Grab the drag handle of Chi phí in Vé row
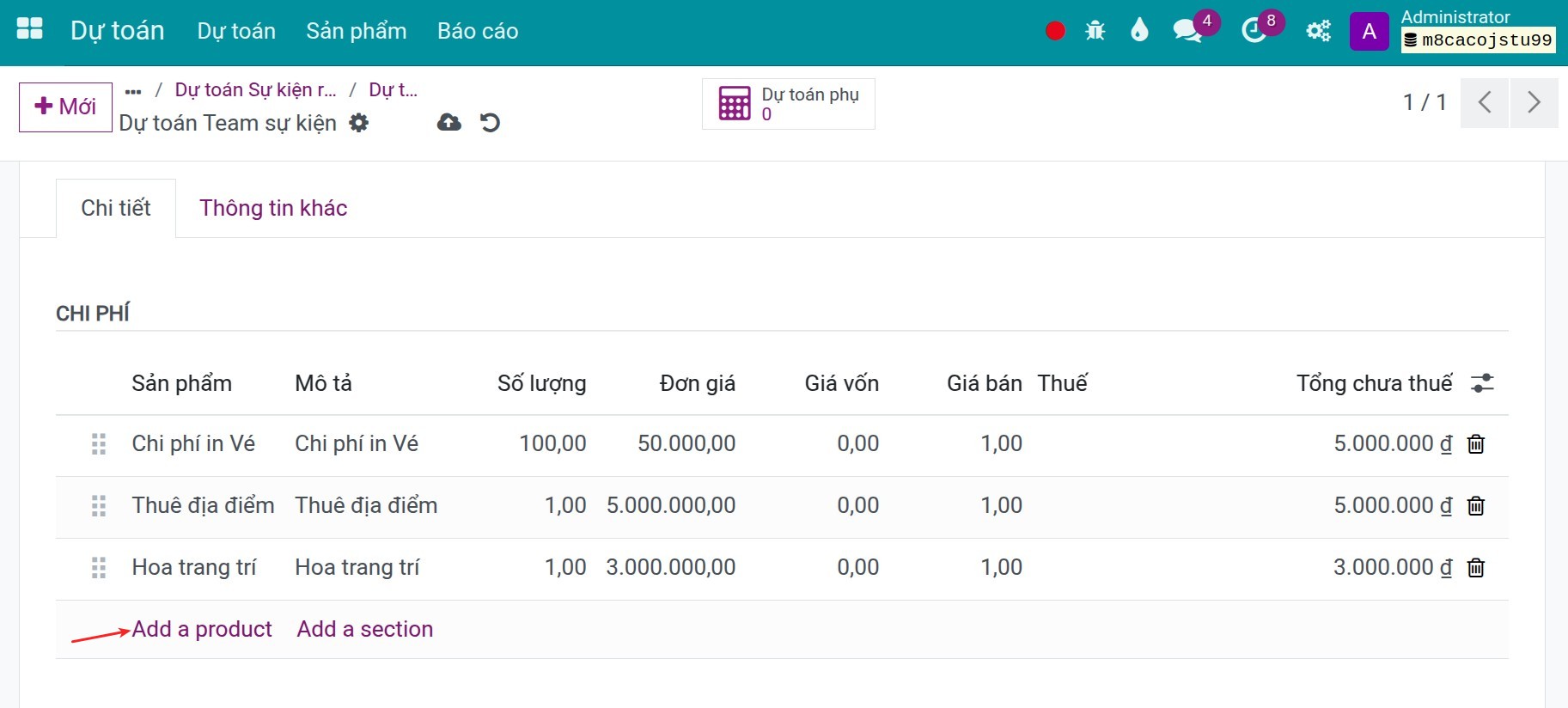 99,444
